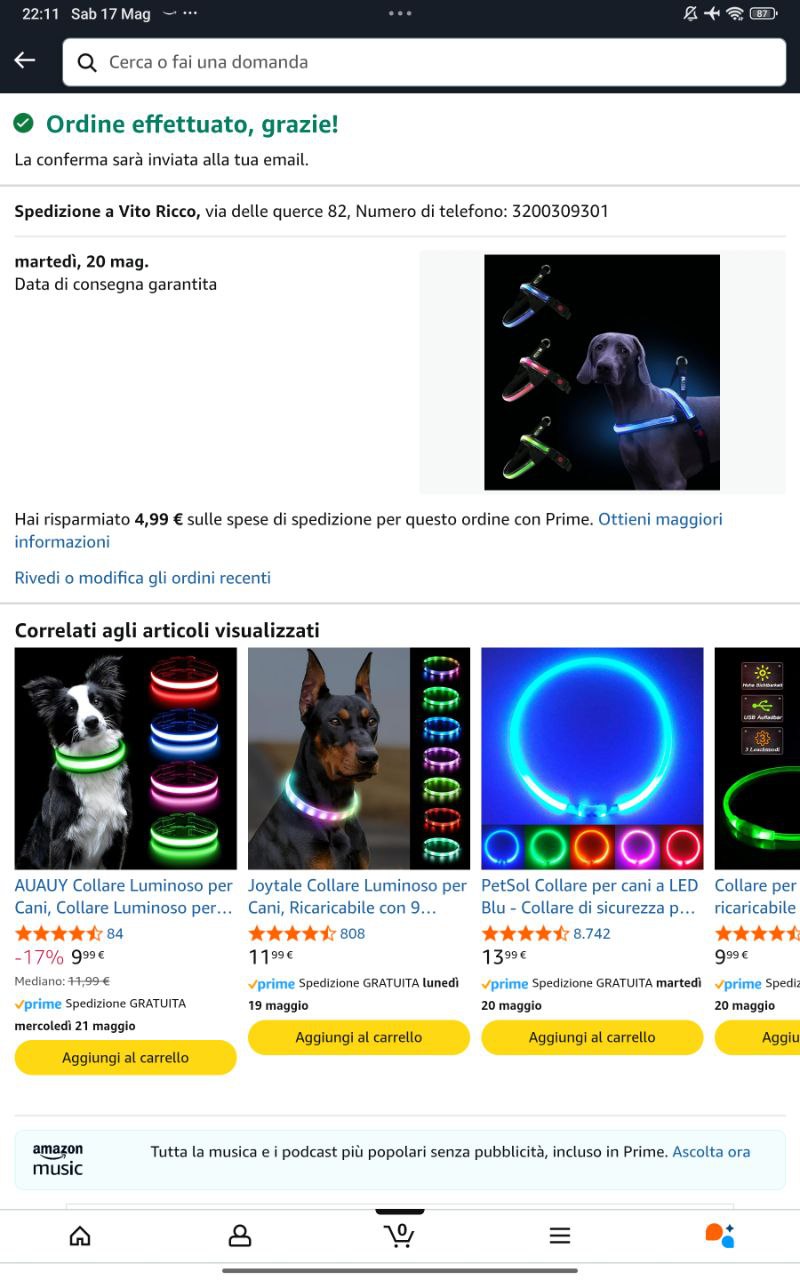Open the hamburger menu icon
This screenshot has height=1280, width=800.
[560, 1236]
